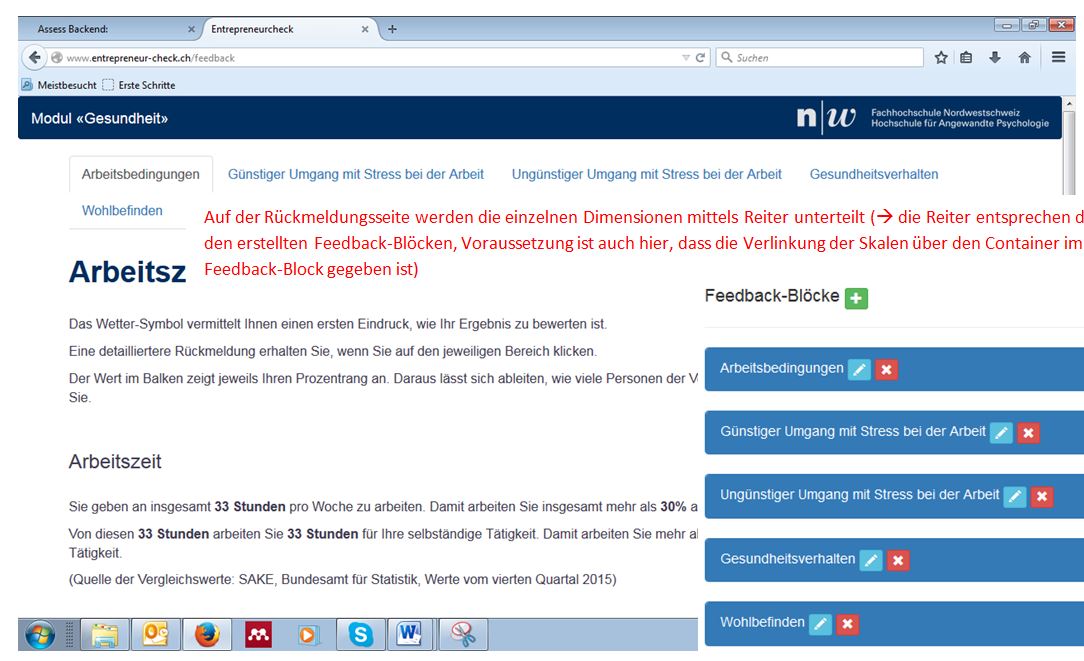Viewport: 1084px width, 661px height.
Task: Select the Arbeitsbedingungen page tab
Action: pyautogui.click(x=140, y=174)
